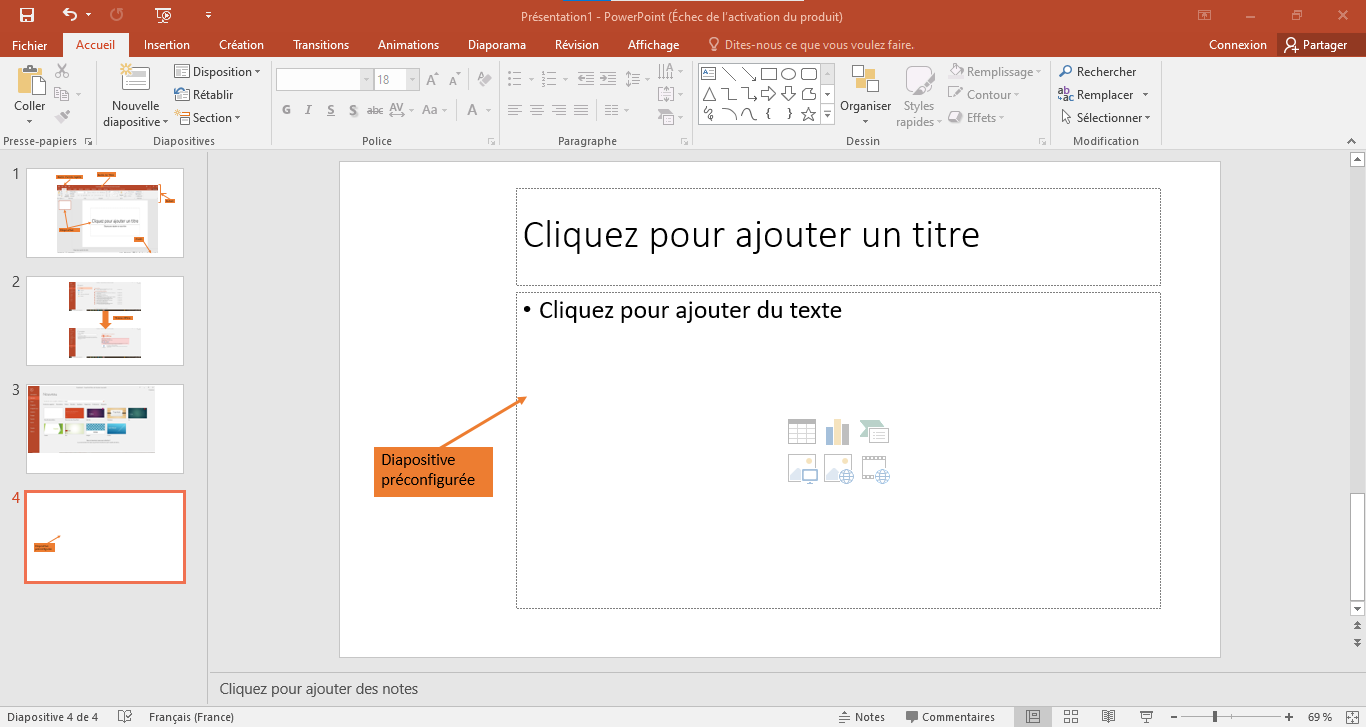Viewport: 1366px width, 727px height.
Task: Adjust the zoom slider in status bar
Action: click(1214, 717)
